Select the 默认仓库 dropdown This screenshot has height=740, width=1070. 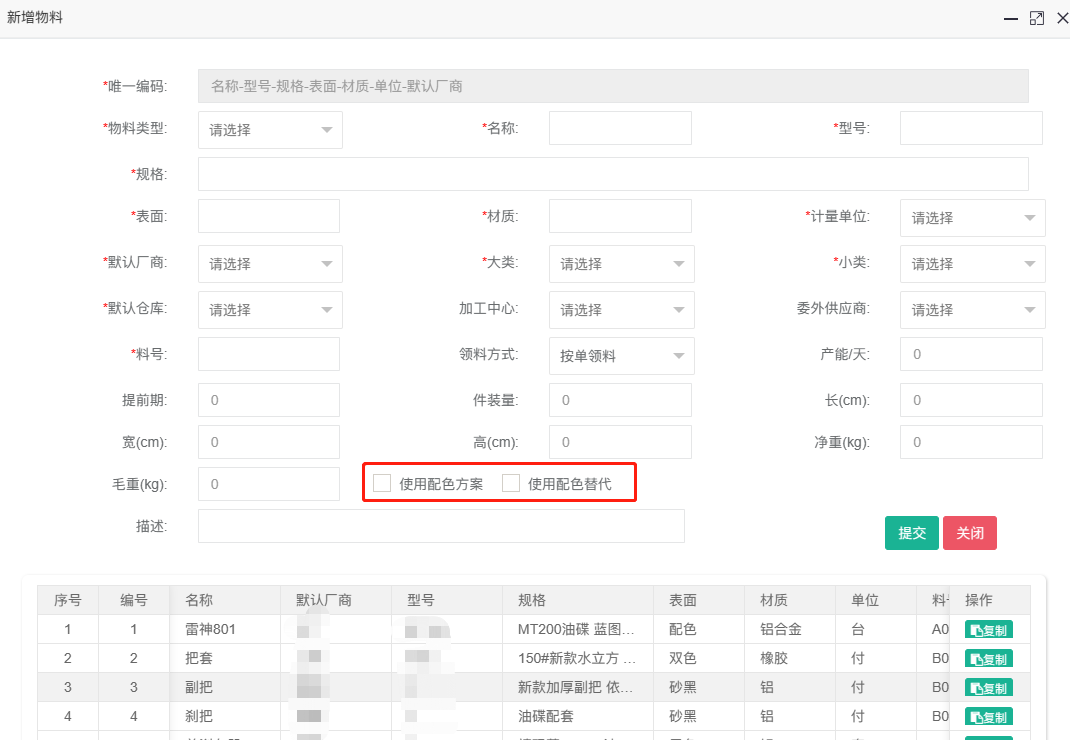270,310
